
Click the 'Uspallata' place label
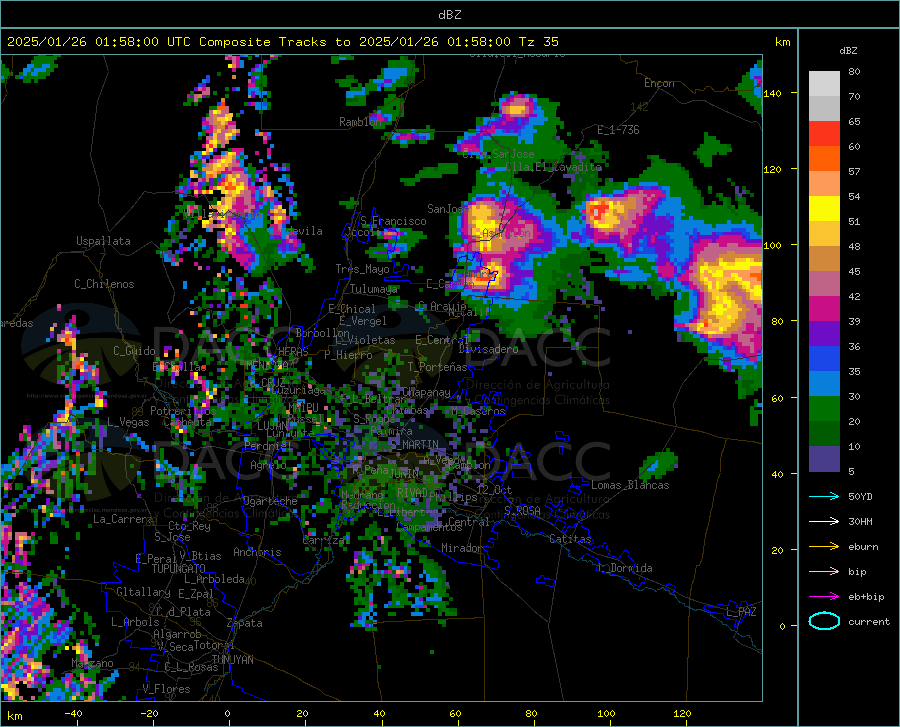[103, 241]
